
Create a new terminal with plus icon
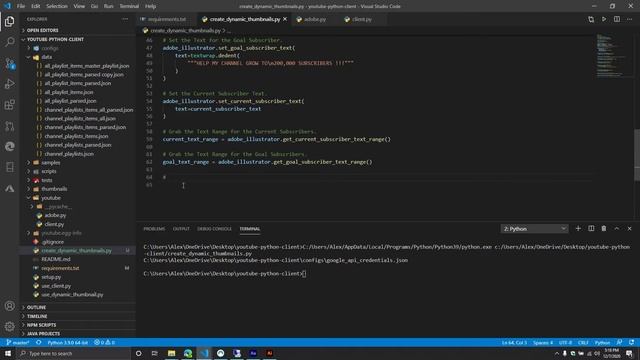(578, 229)
